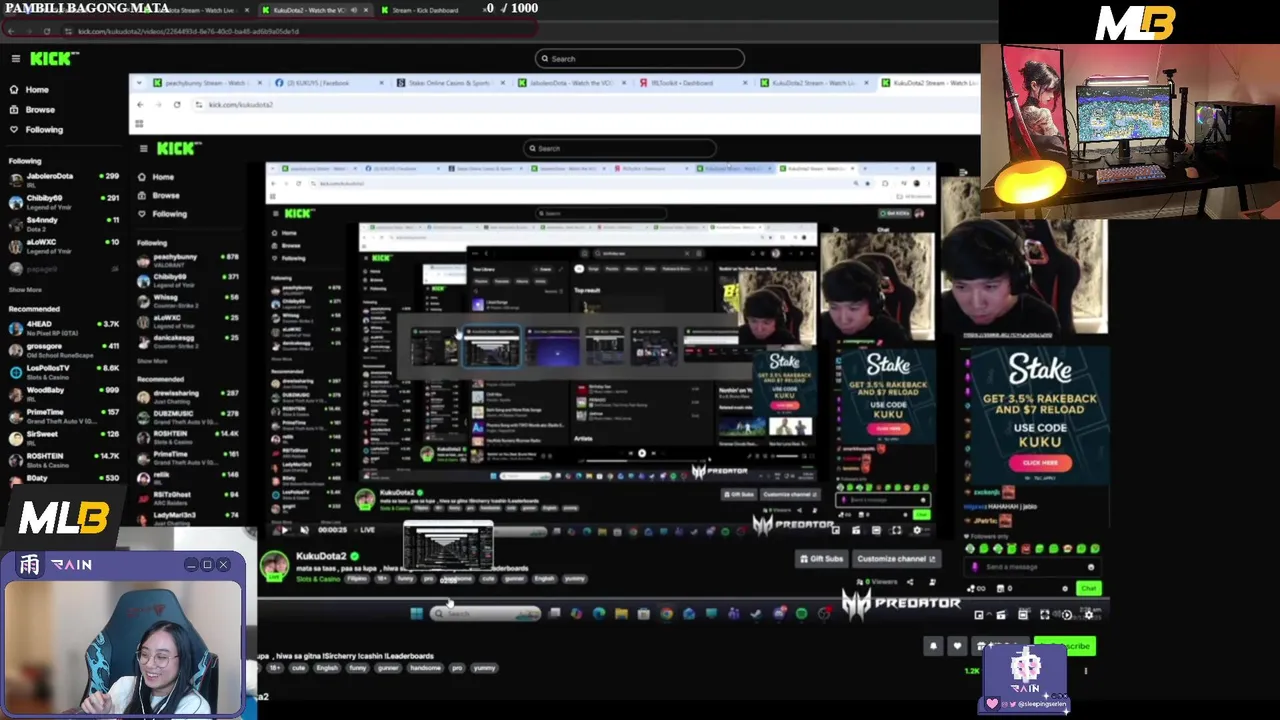Open drewissharing in nested Recommended list
Viewport: 1280px width, 720px height.
(x=190, y=396)
